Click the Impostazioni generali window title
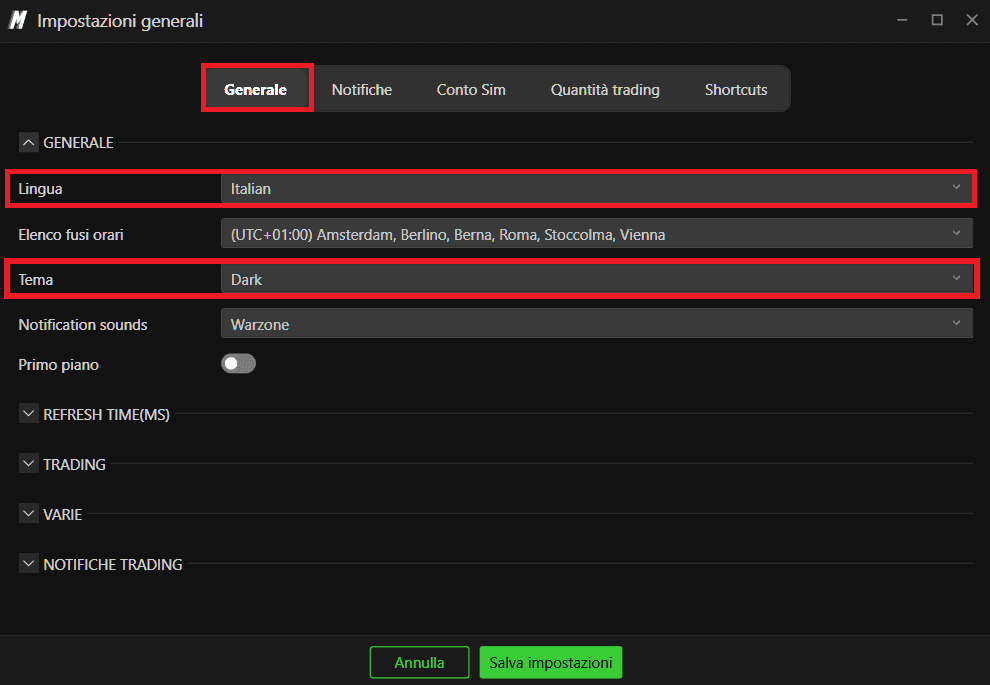The image size is (990, 685). [120, 21]
